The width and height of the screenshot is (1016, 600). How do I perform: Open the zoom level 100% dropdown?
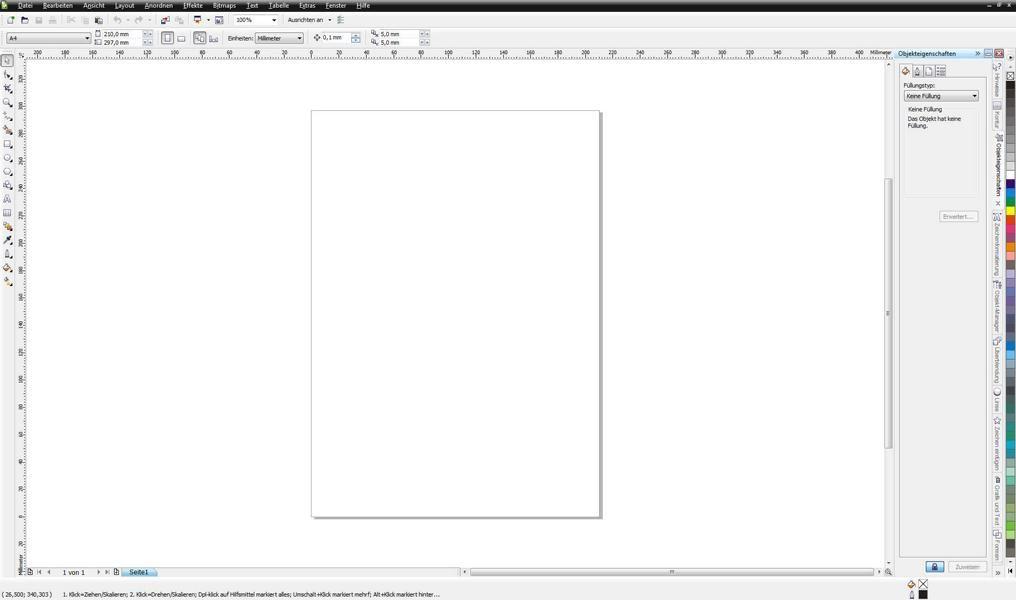(x=273, y=20)
